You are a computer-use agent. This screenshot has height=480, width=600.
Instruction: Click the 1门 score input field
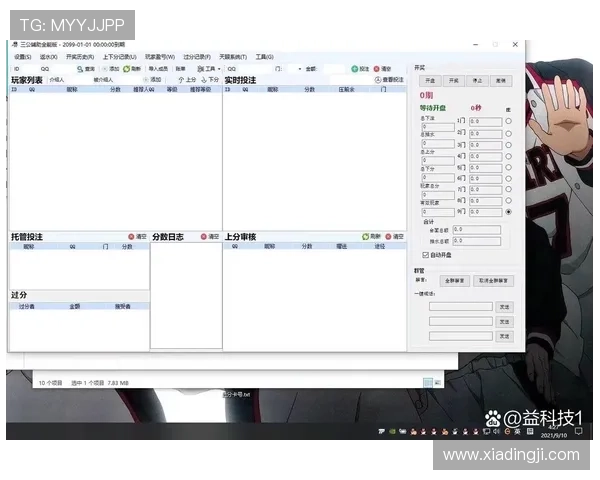[484, 121]
